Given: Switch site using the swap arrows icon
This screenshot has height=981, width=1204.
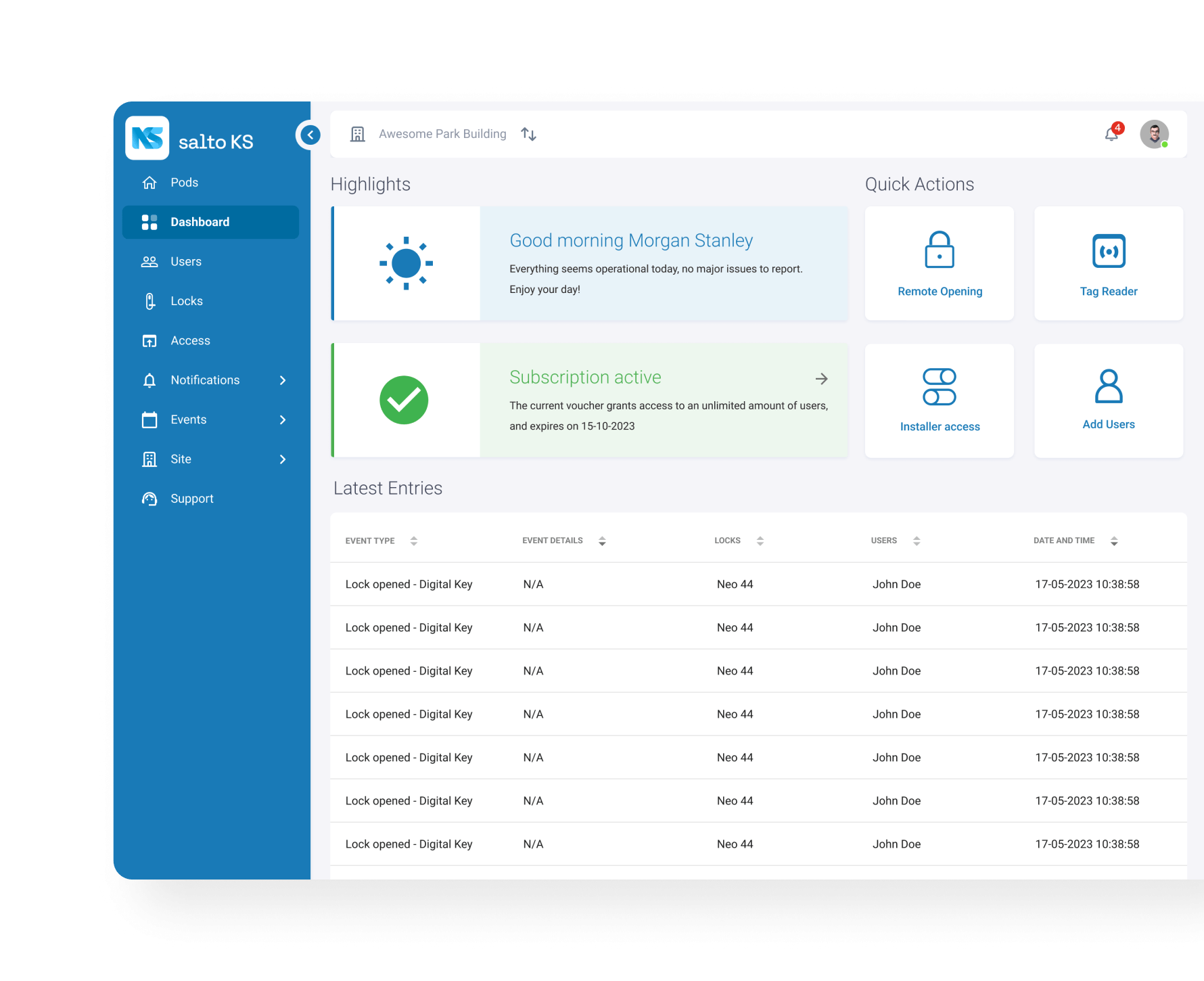Looking at the screenshot, I should click(528, 134).
